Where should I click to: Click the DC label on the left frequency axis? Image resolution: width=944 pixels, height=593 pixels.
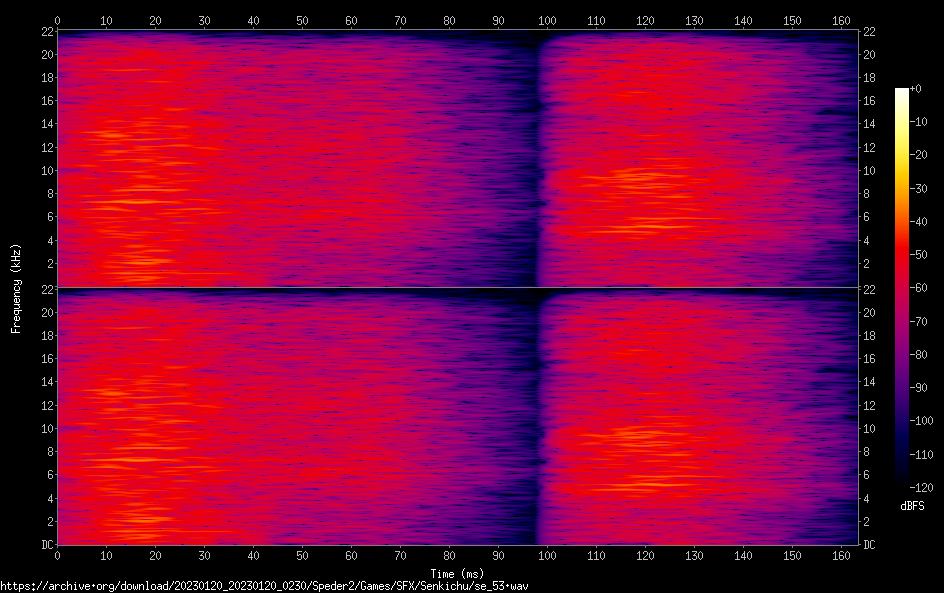tap(46, 545)
